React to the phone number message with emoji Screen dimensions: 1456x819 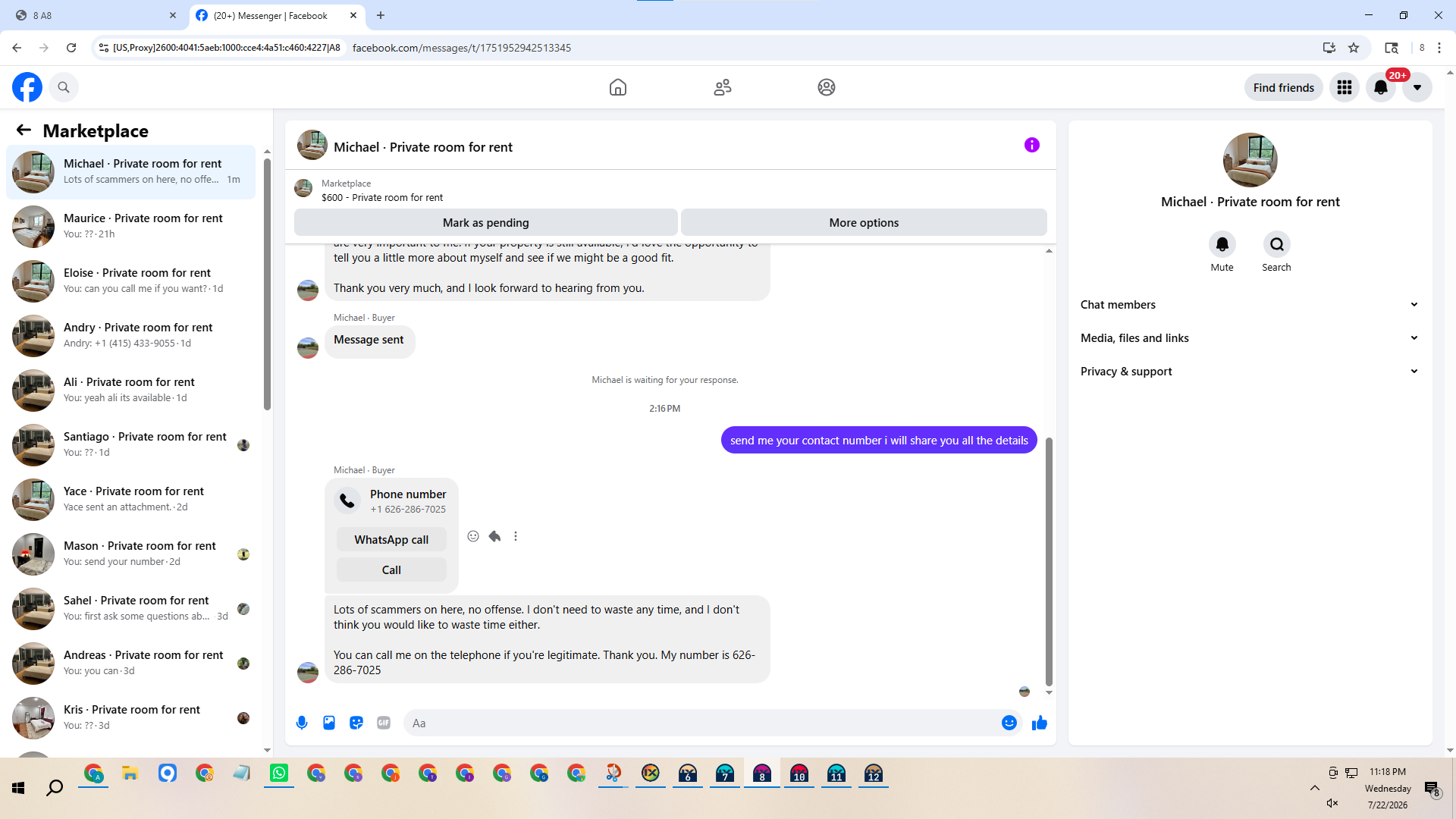click(x=473, y=536)
